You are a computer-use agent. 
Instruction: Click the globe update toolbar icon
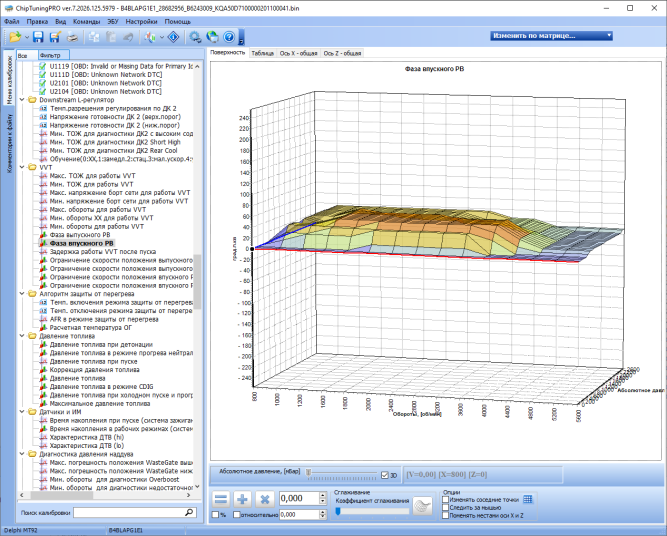(x=212, y=37)
